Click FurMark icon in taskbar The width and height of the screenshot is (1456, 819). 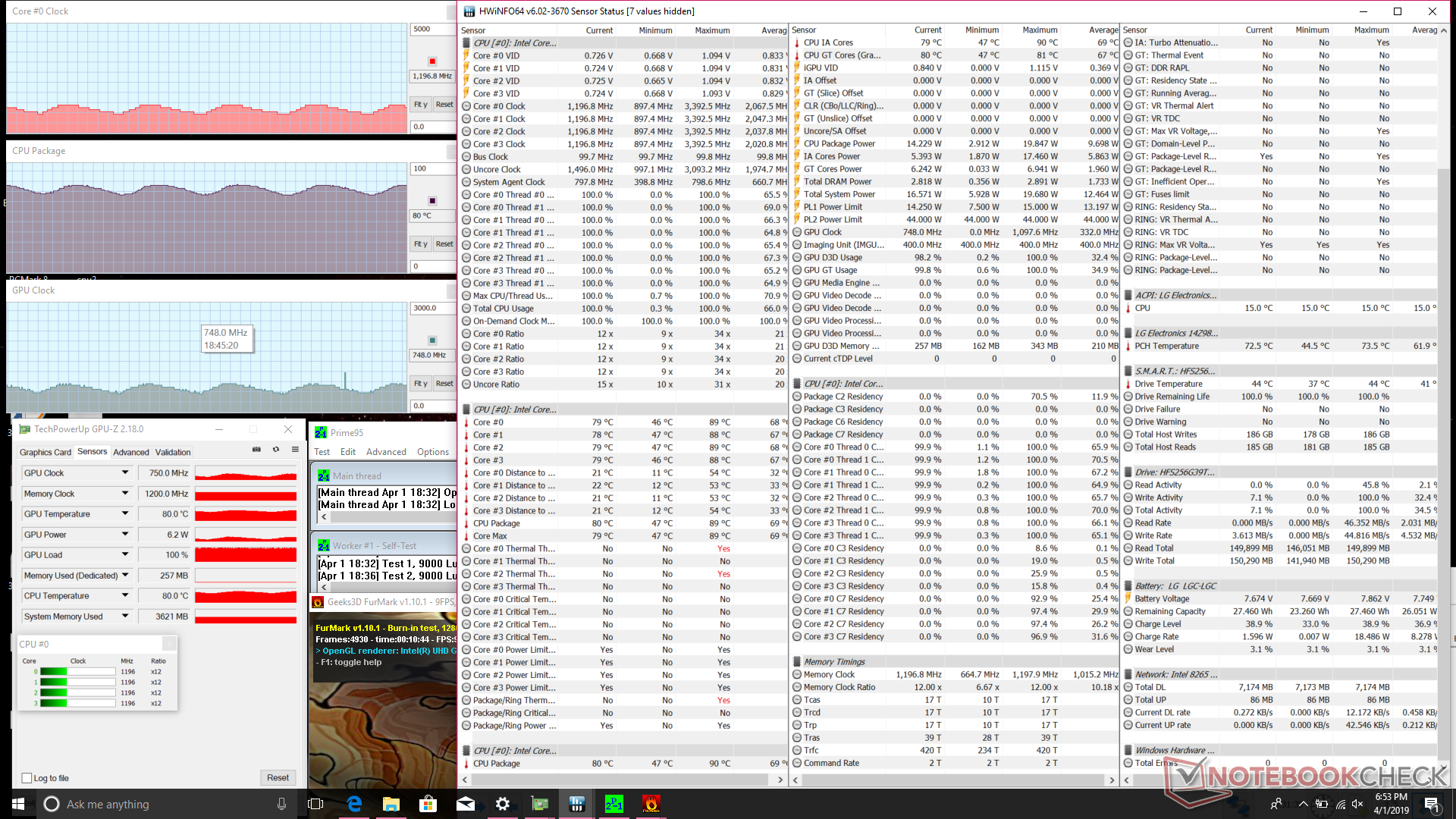(651, 804)
